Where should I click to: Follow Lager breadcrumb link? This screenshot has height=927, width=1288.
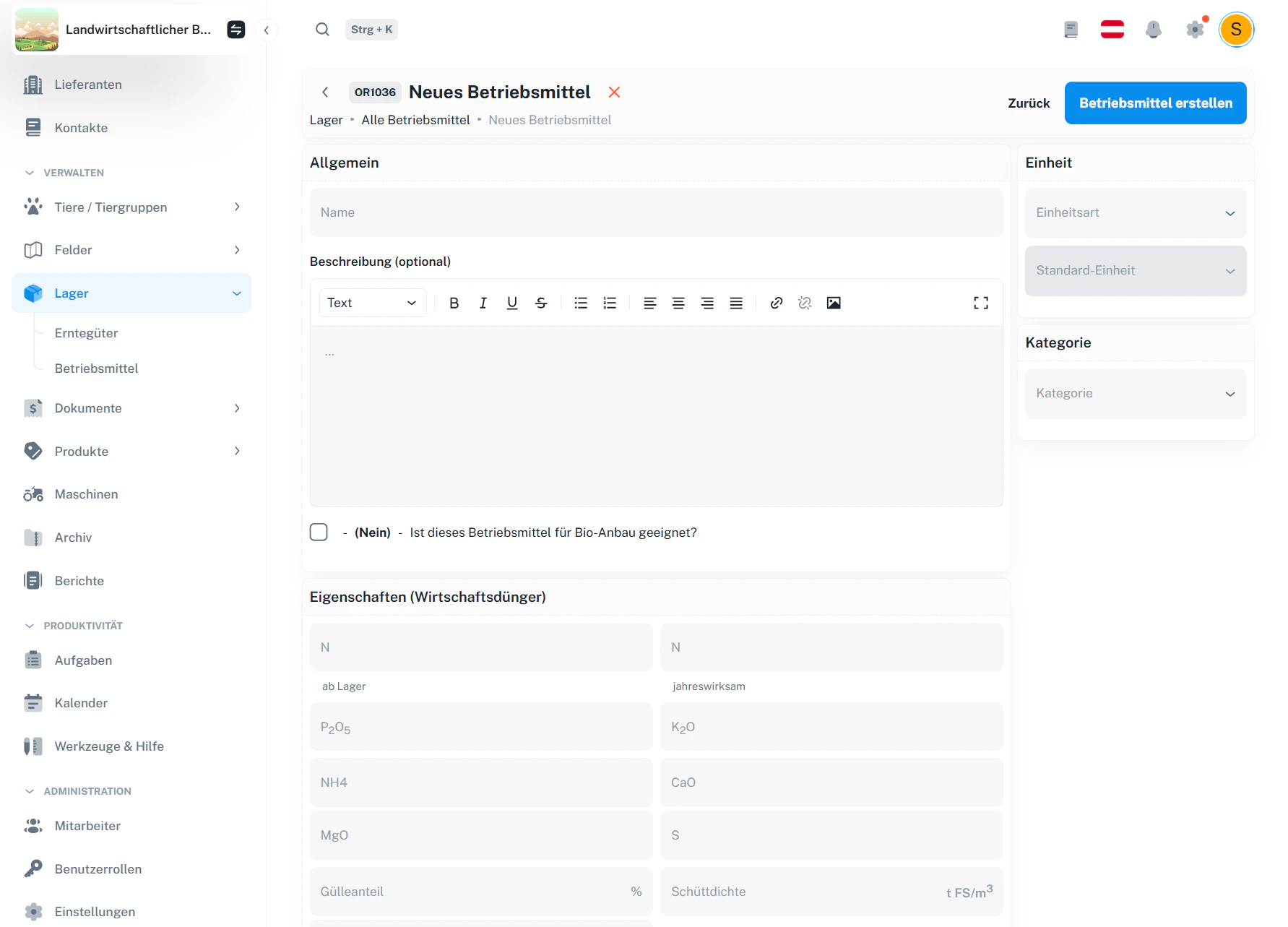tap(326, 120)
